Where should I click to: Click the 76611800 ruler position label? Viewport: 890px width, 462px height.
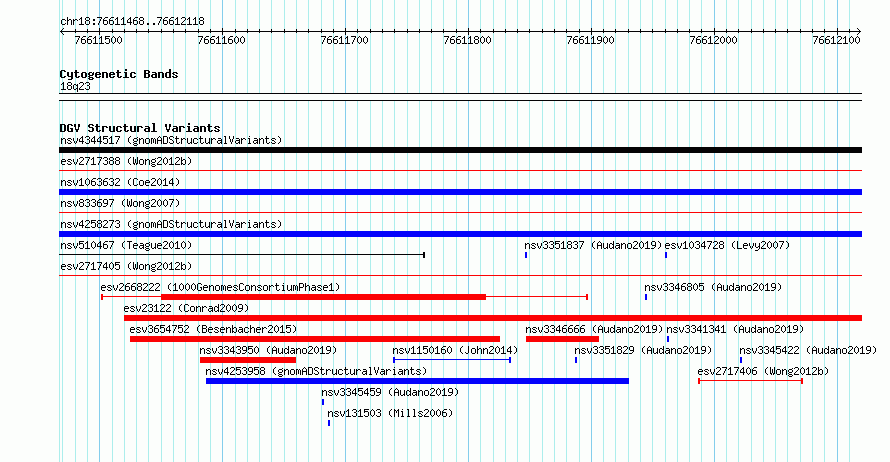pos(467,40)
